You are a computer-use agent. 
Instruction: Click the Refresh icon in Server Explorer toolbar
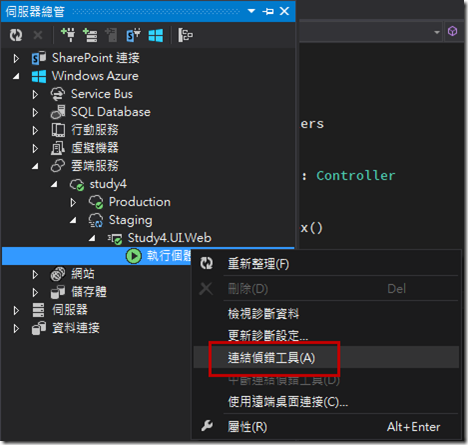[16, 35]
